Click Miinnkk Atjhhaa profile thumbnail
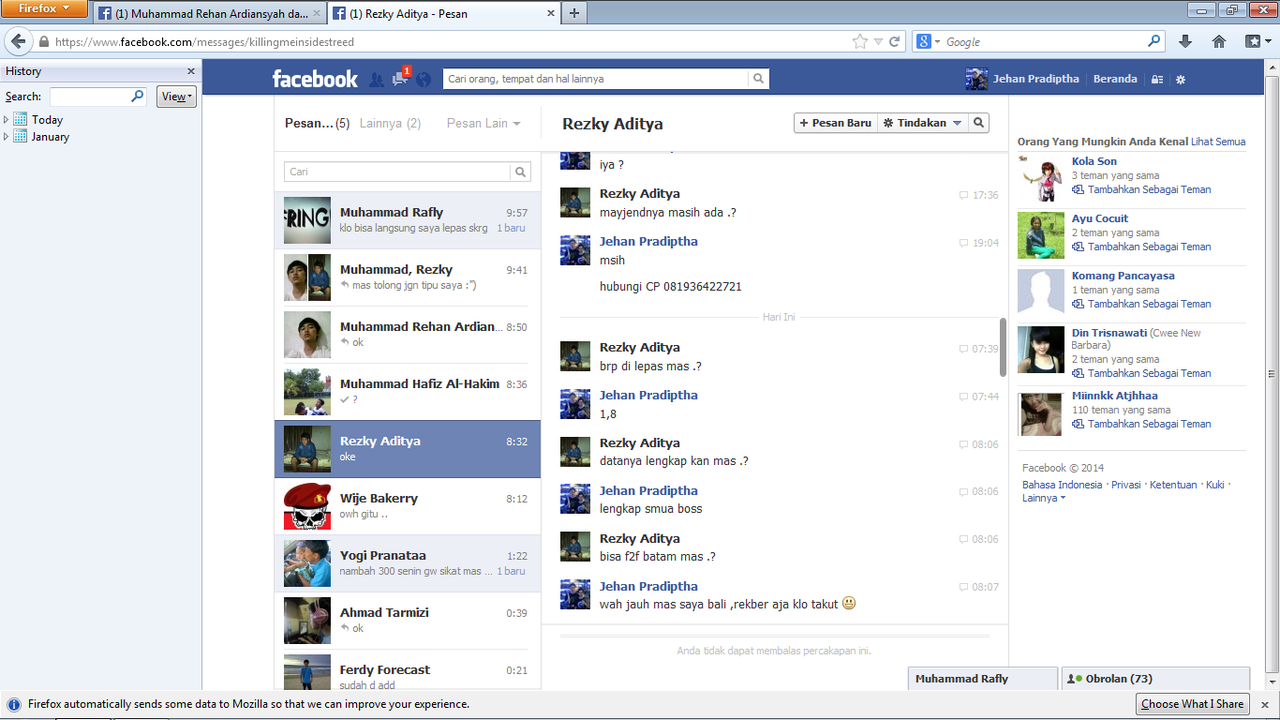 click(1041, 414)
